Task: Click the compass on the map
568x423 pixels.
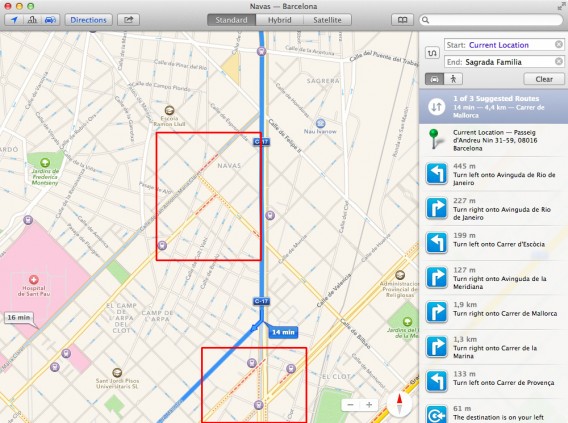Action: [x=399, y=405]
